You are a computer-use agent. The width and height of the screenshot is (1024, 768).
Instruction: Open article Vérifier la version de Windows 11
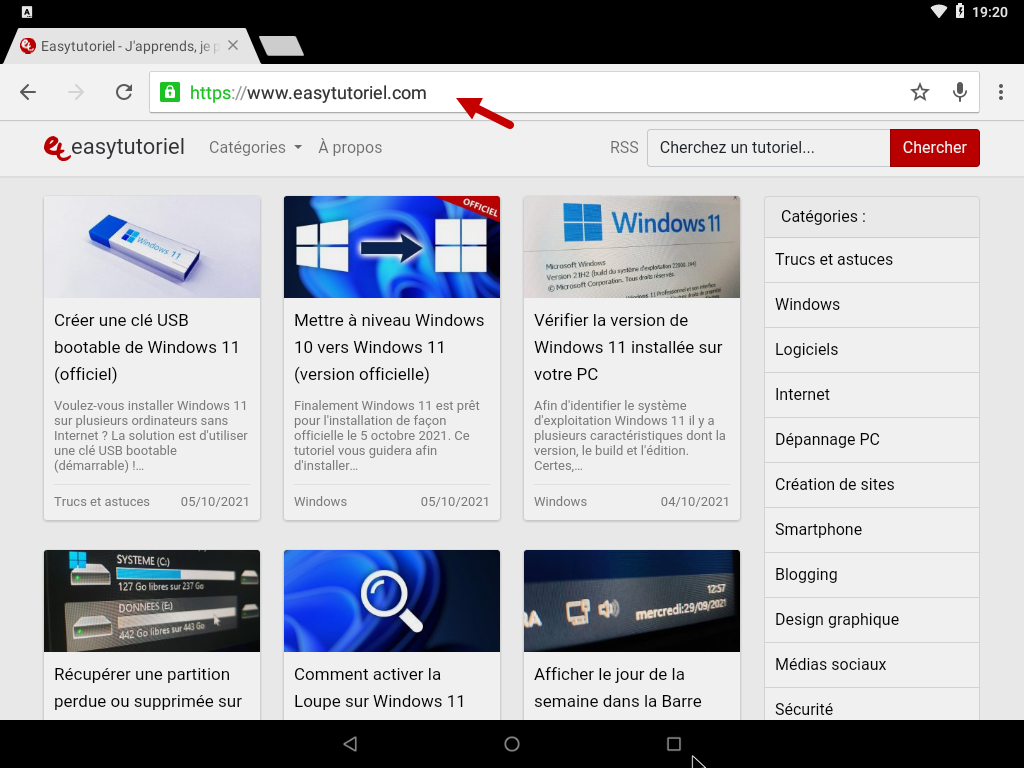click(628, 347)
